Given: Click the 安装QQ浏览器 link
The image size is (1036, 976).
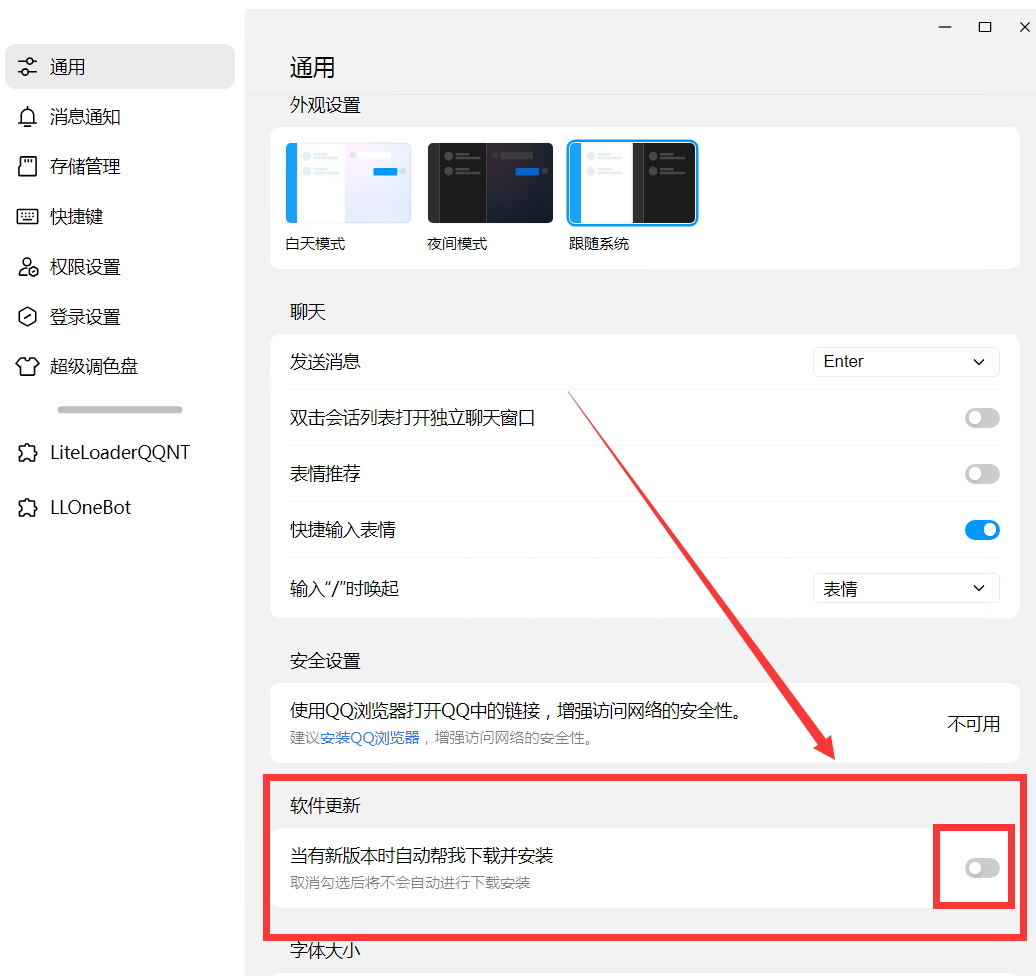Looking at the screenshot, I should click(x=370, y=739).
